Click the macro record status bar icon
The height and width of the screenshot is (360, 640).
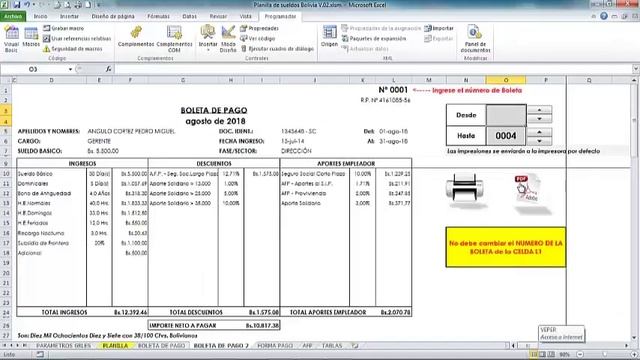[x=40, y=355]
